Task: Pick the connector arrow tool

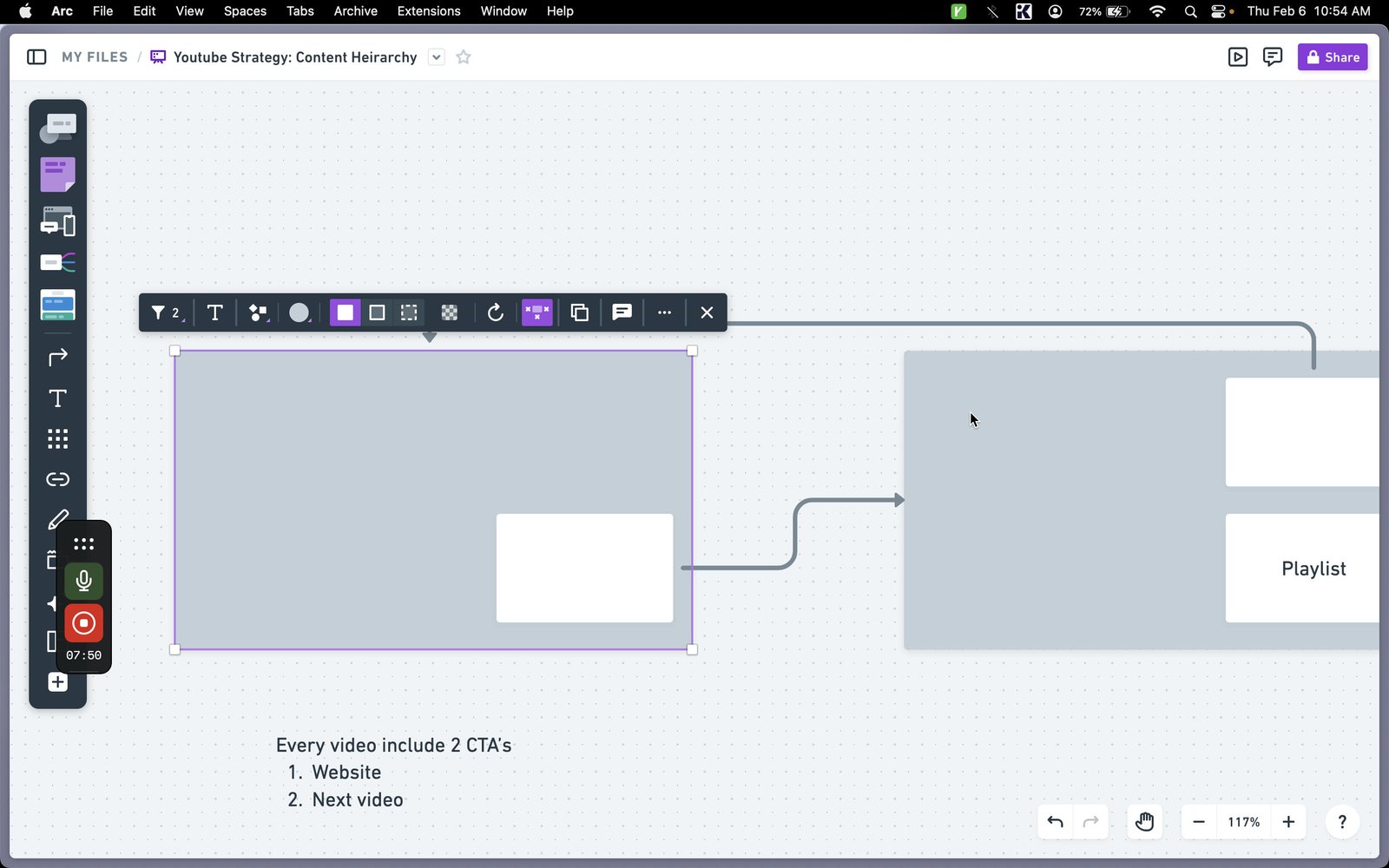Action: coord(57,357)
